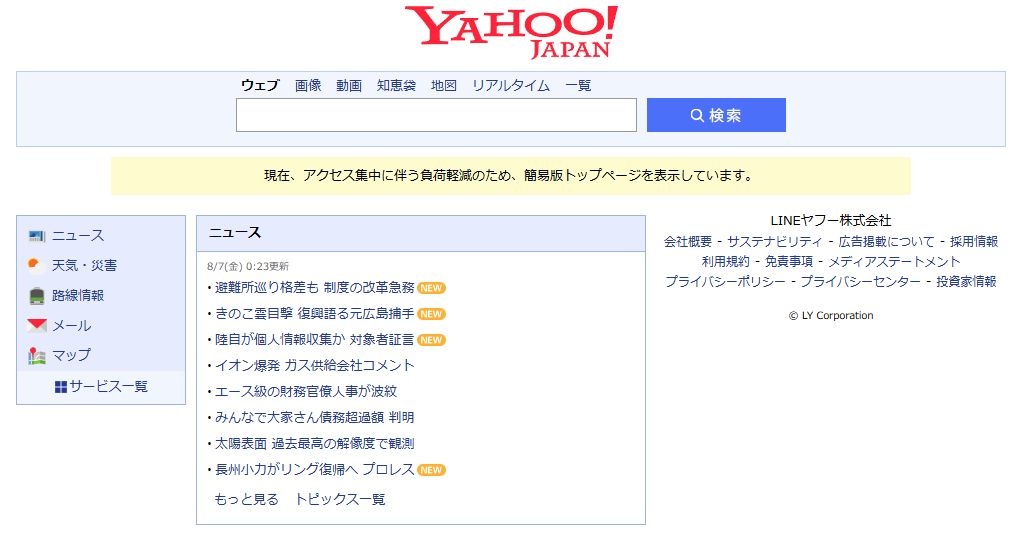Viewport: 1033px width, 536px height.
Task: Open 免責事項 footer link
Action: (789, 261)
